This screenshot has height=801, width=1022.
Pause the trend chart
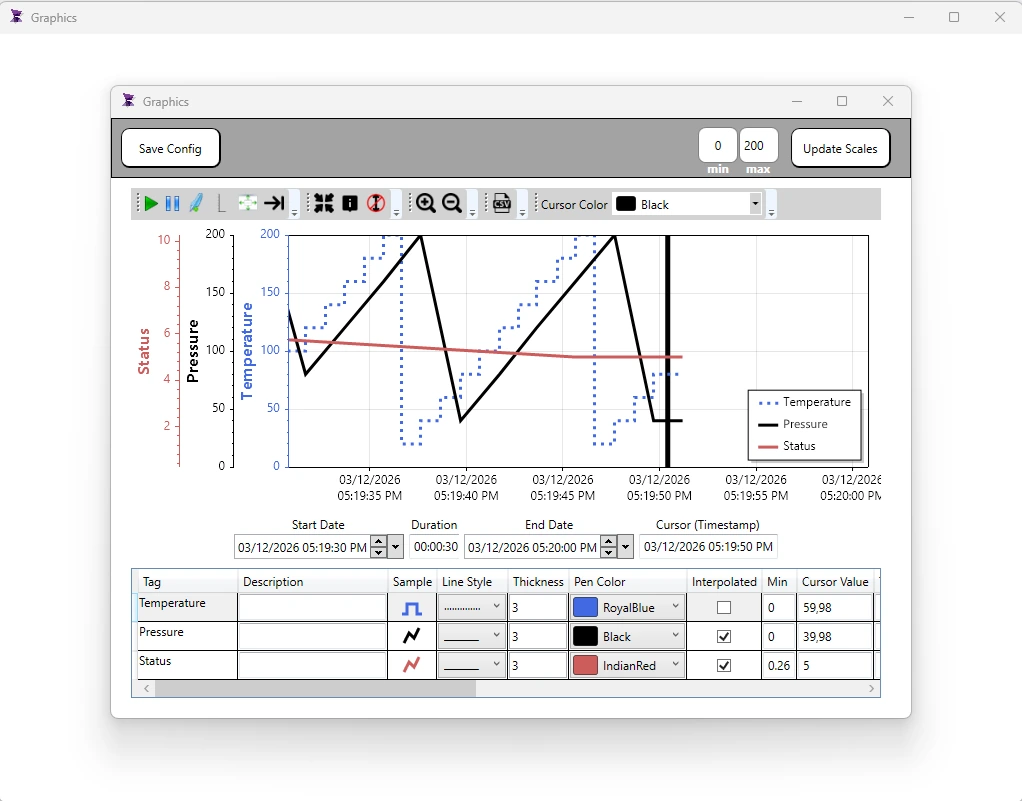pos(172,204)
